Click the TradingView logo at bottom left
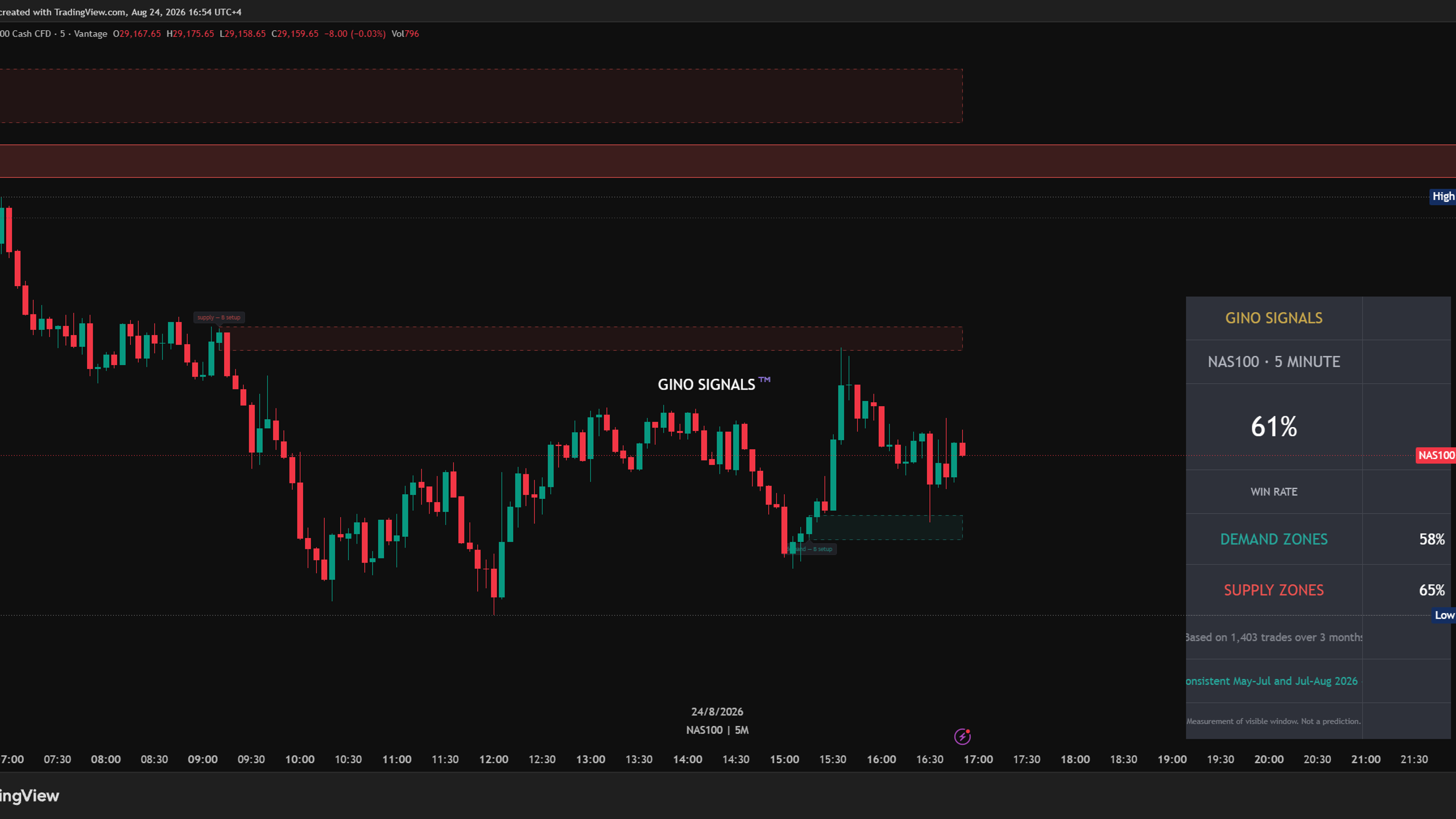Image resolution: width=1456 pixels, height=819 pixels. [30, 796]
